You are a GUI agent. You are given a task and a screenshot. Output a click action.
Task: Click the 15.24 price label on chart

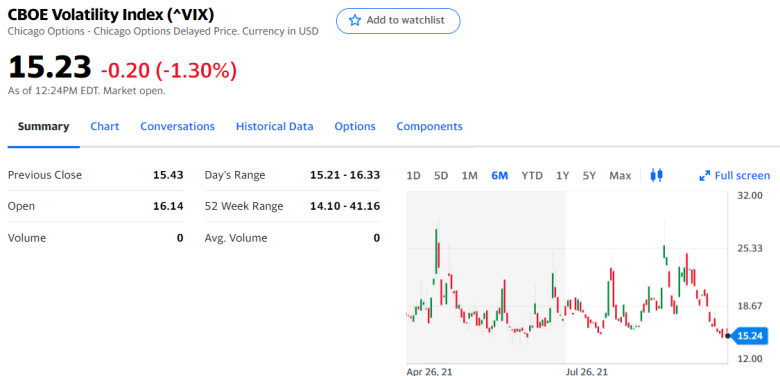752,336
